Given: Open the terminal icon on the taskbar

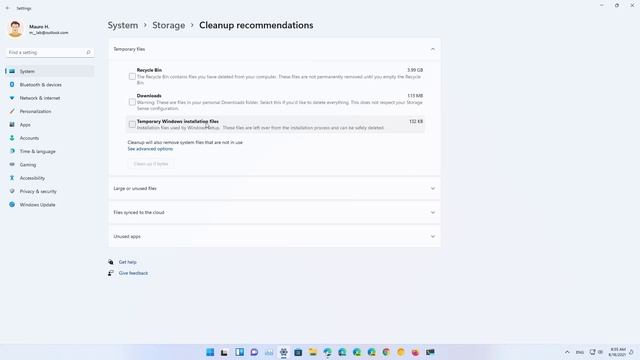Looking at the screenshot, I should [430, 352].
